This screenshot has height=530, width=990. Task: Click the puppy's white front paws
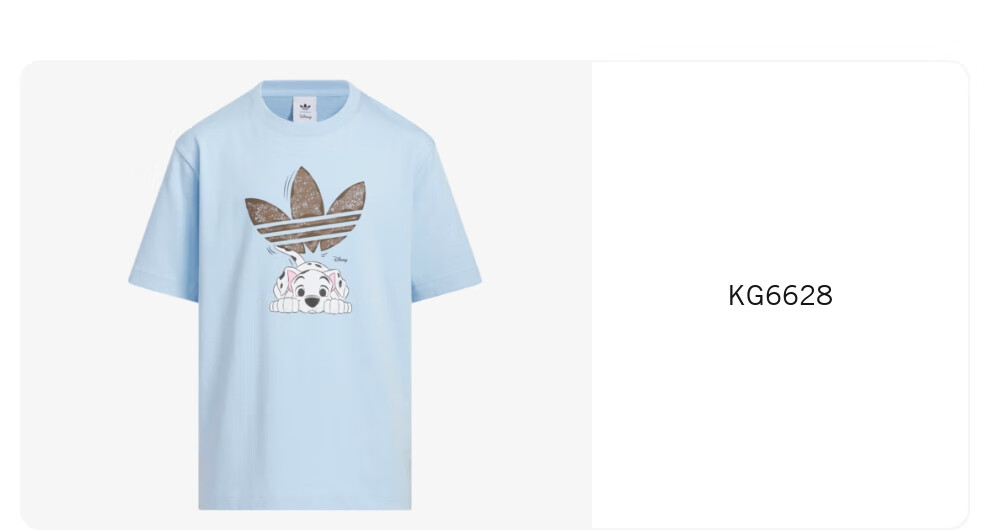click(309, 307)
